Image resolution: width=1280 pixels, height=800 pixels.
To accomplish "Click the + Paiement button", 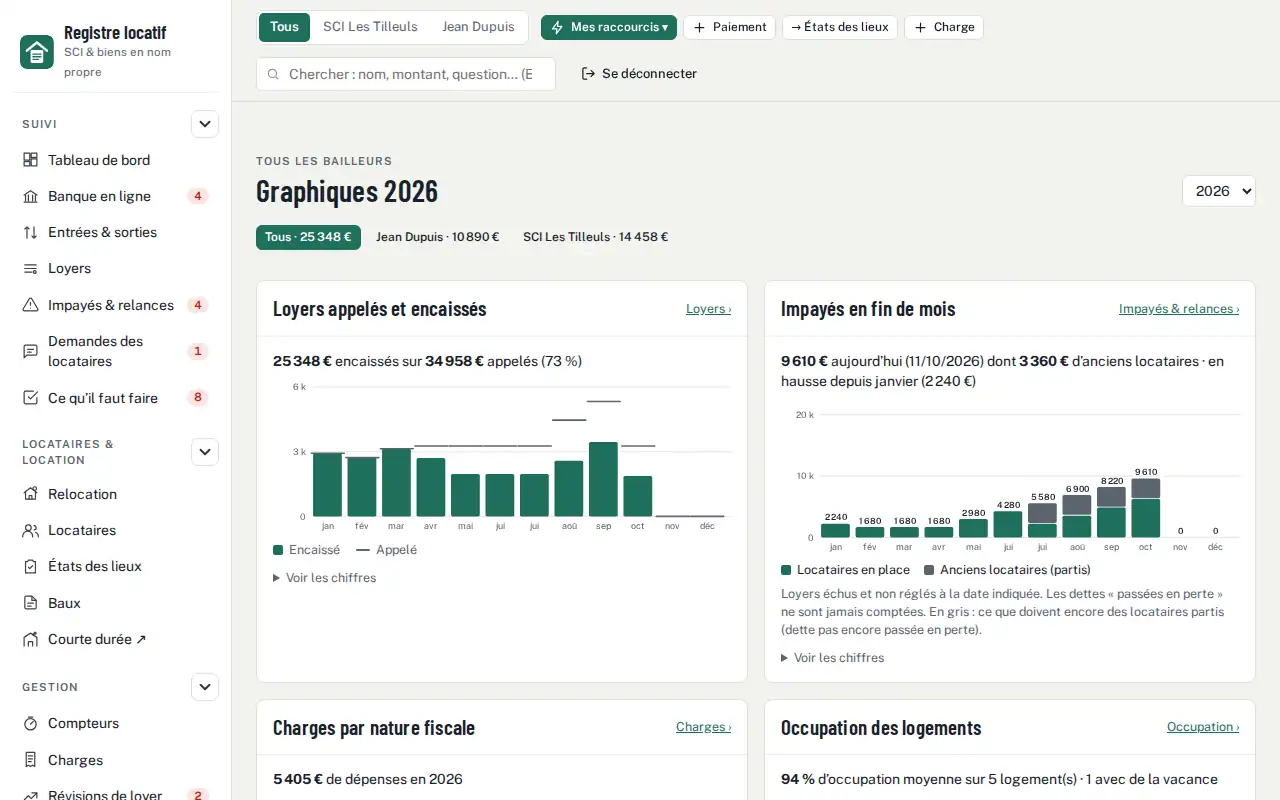I will click(x=729, y=27).
